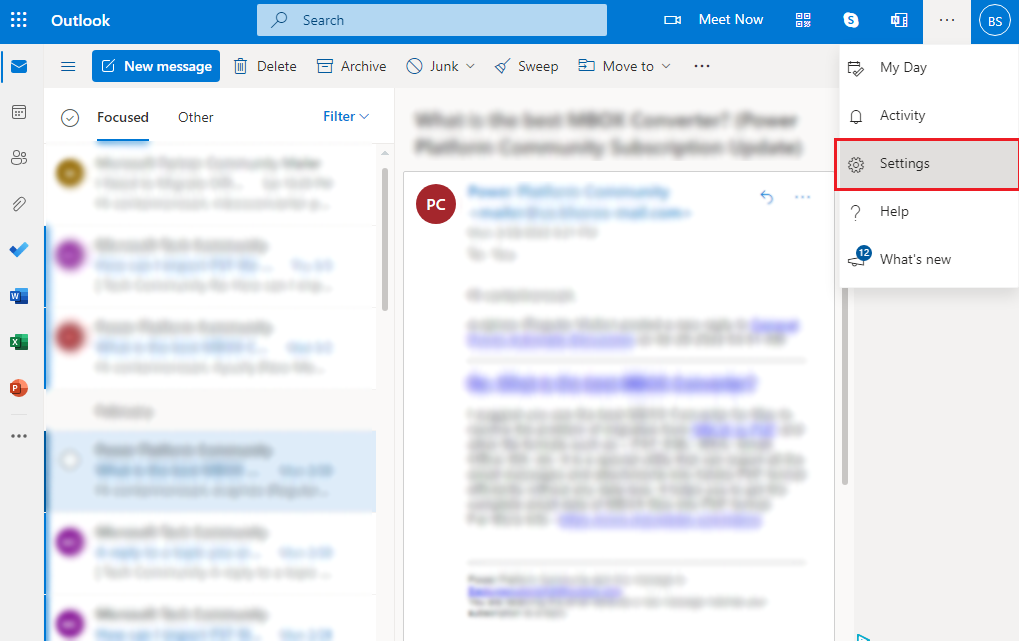Reply using the arrow in message header
This screenshot has height=641, width=1019.
[x=767, y=196]
